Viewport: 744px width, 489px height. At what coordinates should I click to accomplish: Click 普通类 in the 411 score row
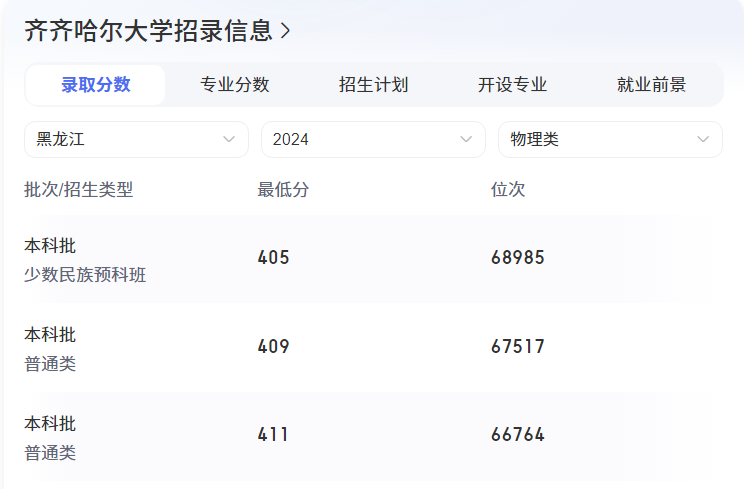click(50, 453)
